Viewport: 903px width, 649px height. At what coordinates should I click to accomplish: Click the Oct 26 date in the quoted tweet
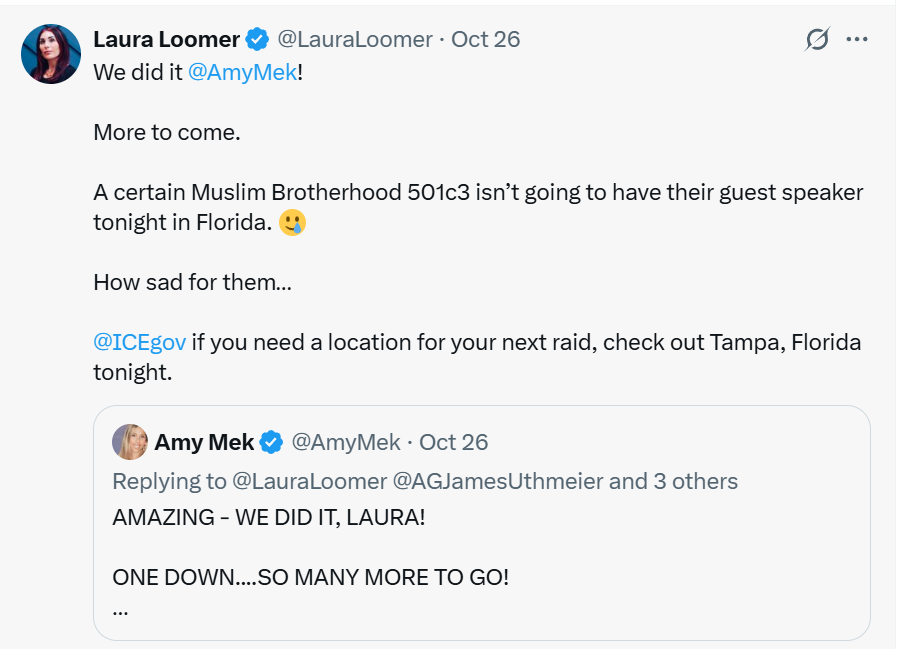(454, 441)
